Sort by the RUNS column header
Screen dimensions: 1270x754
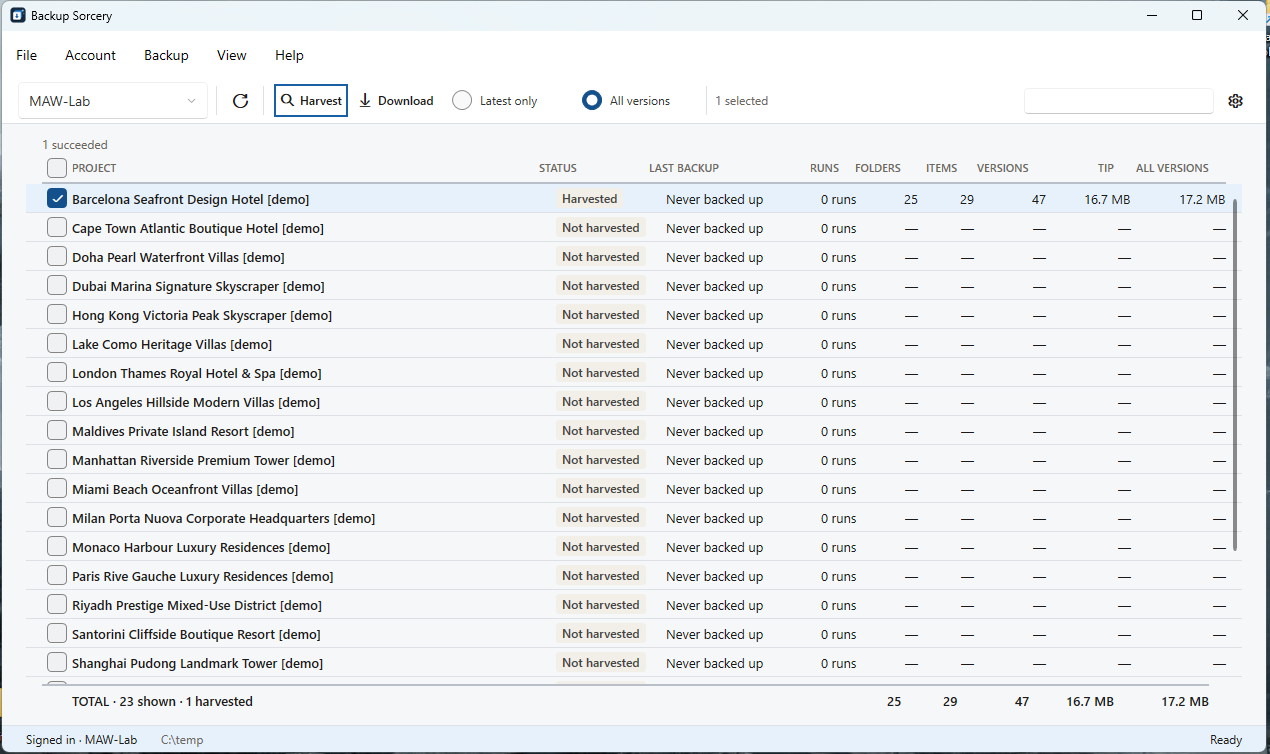(x=825, y=168)
